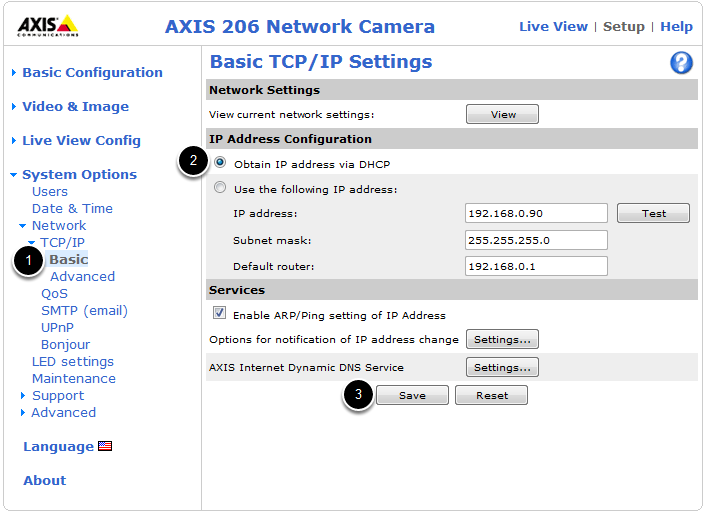Open Live View from top navigation
This screenshot has height=514, width=705.
coord(553,27)
